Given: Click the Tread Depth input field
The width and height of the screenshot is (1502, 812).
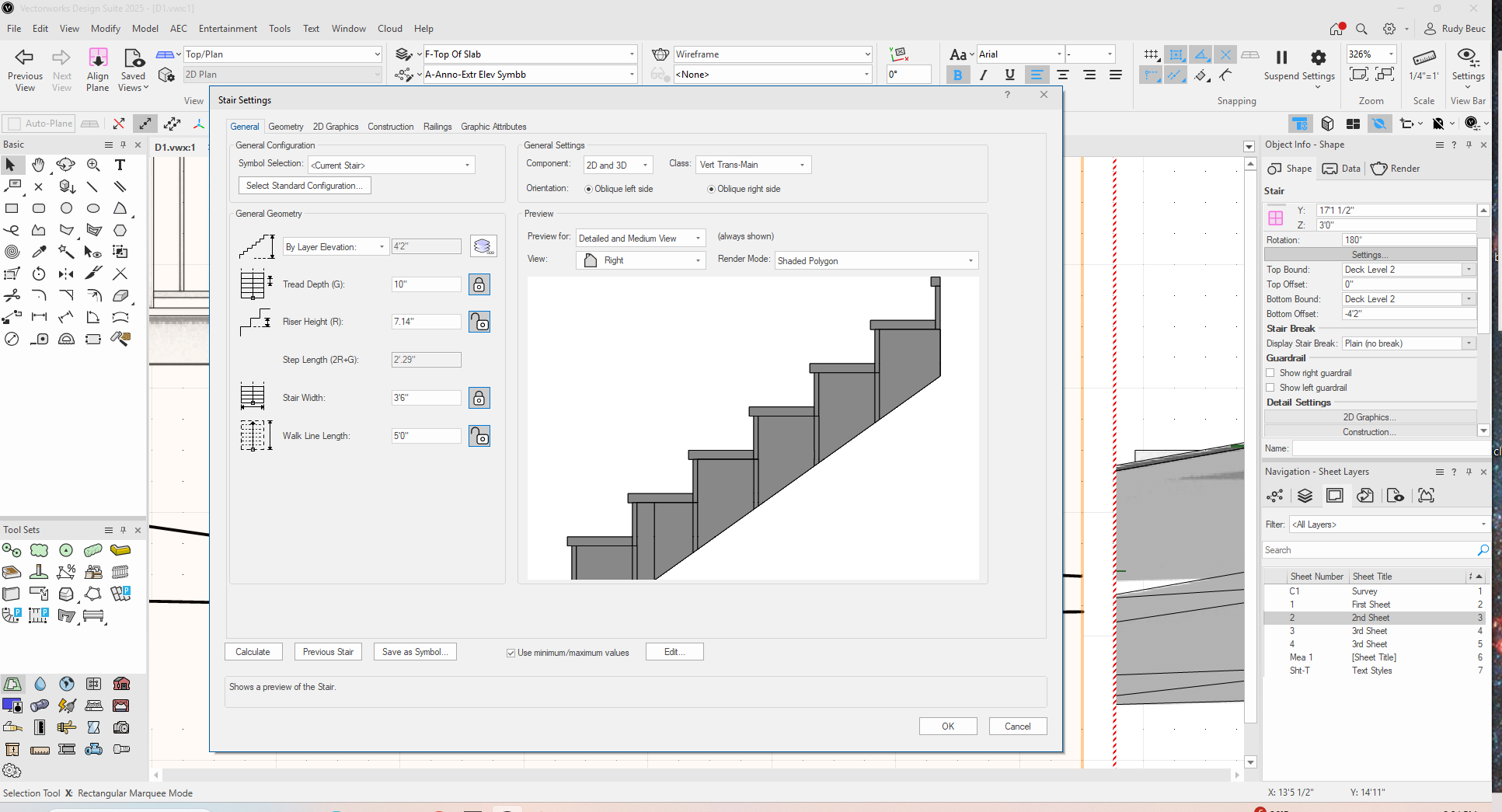Looking at the screenshot, I should click(426, 284).
